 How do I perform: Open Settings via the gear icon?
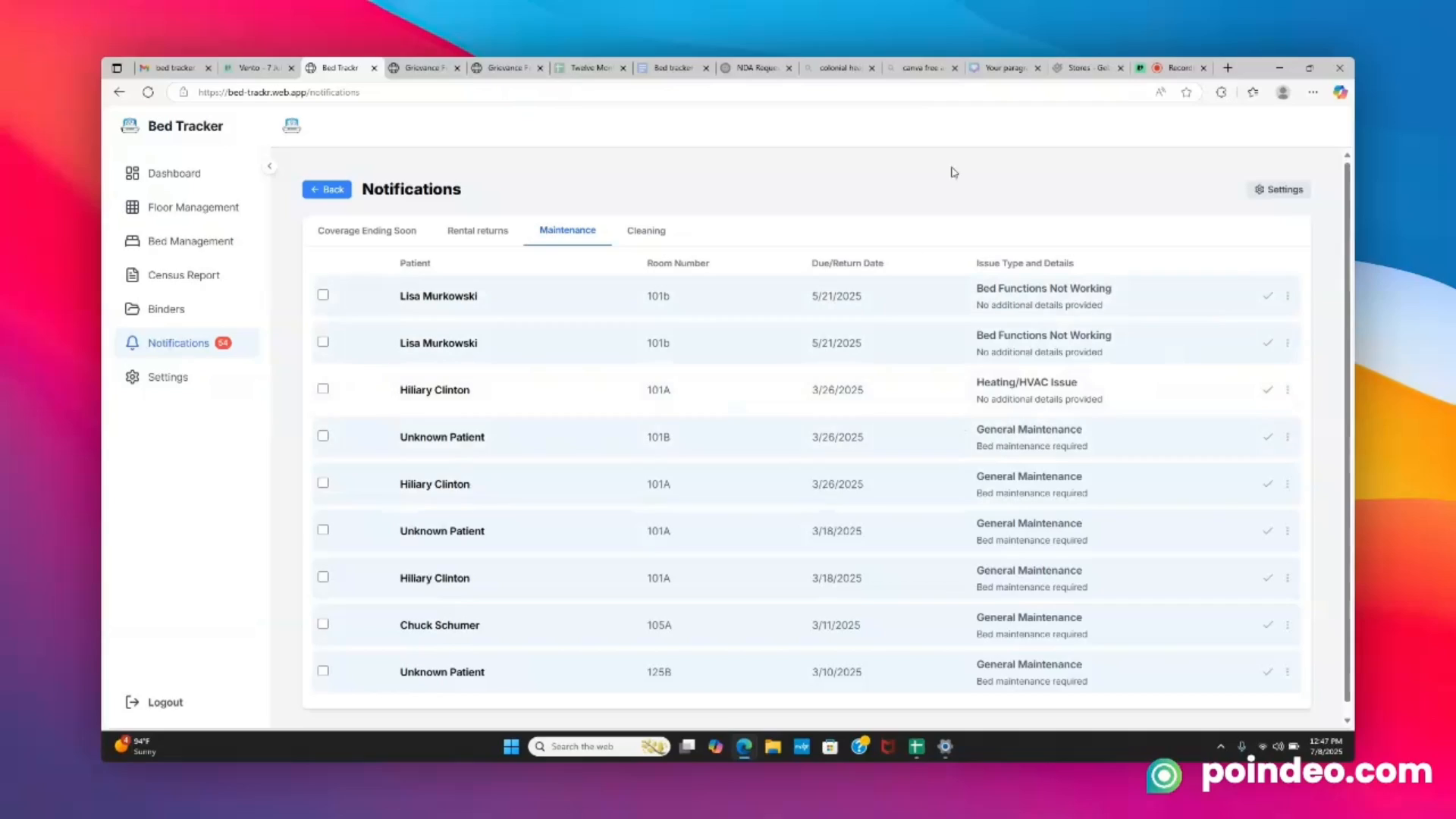168,377
